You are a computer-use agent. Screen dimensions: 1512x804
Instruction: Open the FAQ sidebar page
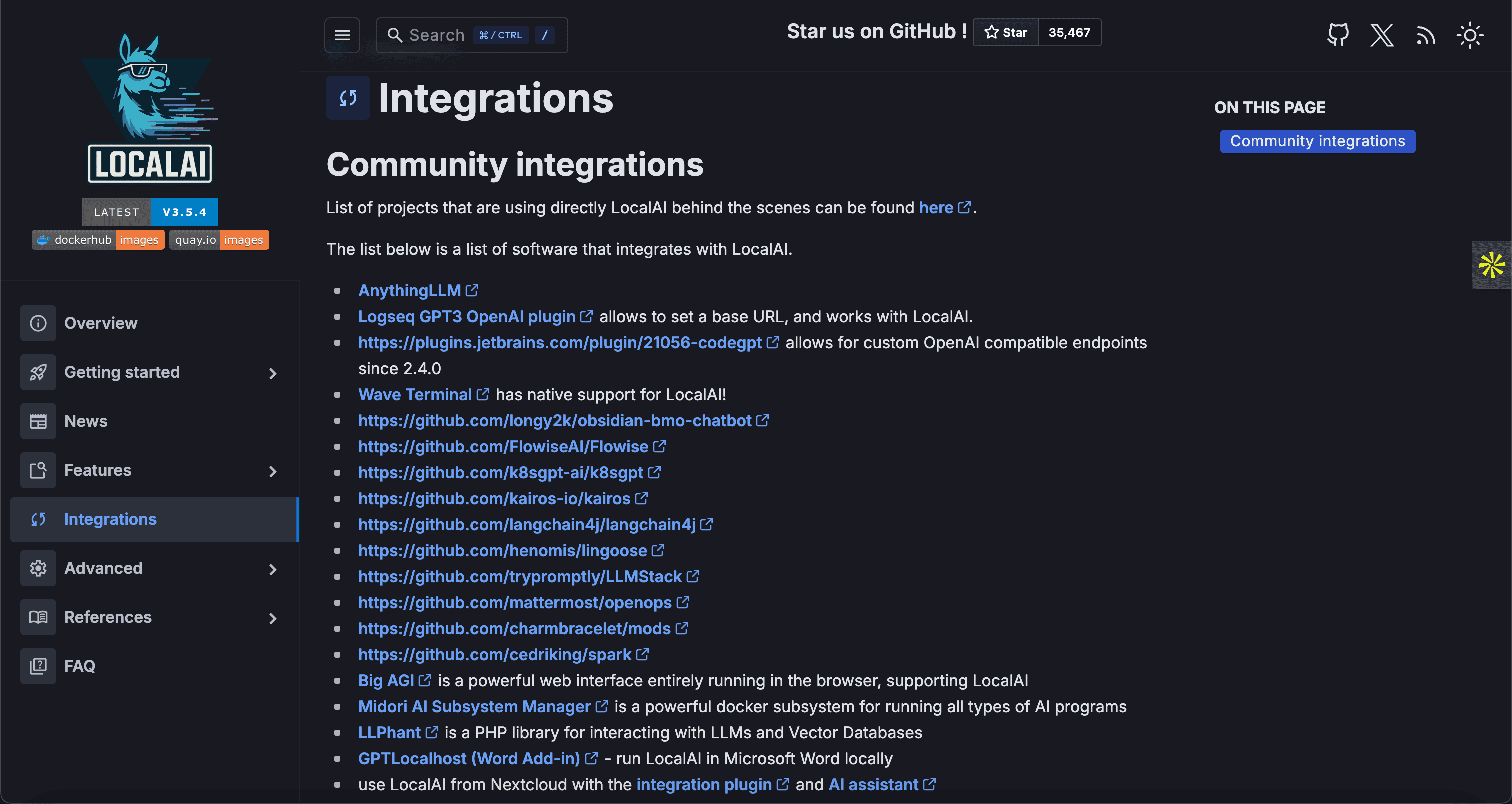[155, 666]
